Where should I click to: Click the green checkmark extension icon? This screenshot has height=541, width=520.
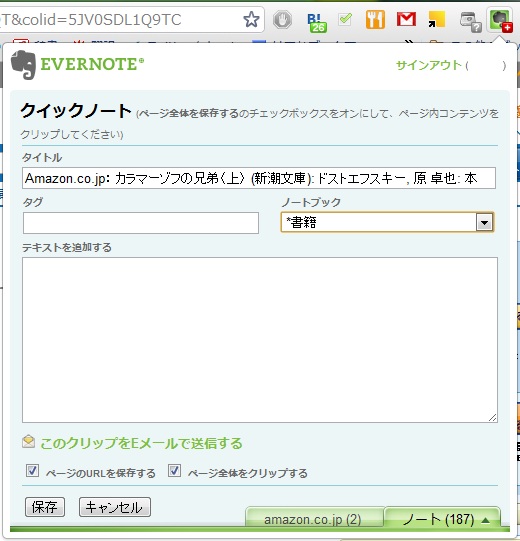click(345, 19)
